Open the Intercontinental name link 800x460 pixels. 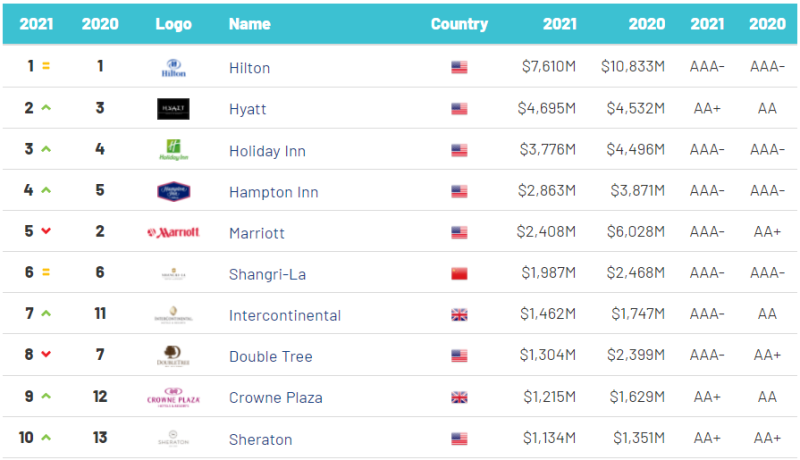[x=285, y=315]
